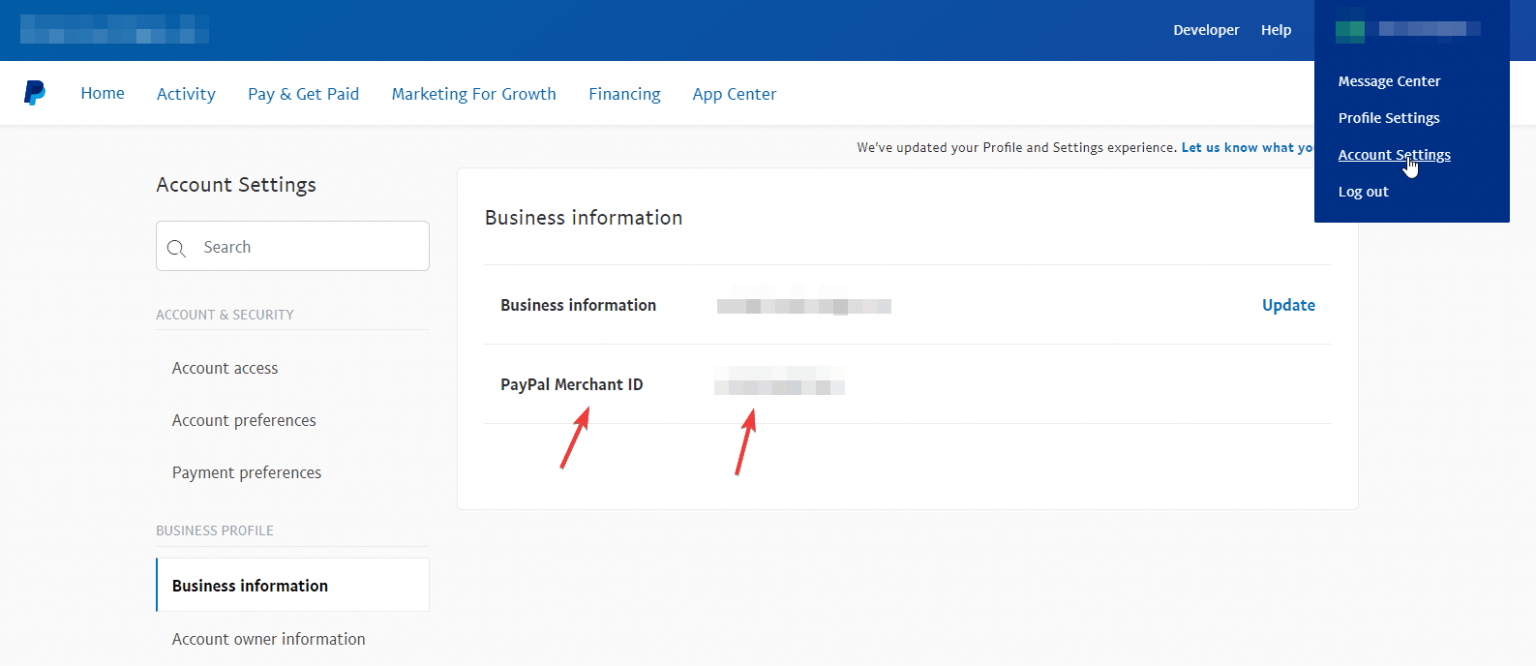Open the Account access settings
This screenshot has width=1536, height=666.
click(x=224, y=367)
